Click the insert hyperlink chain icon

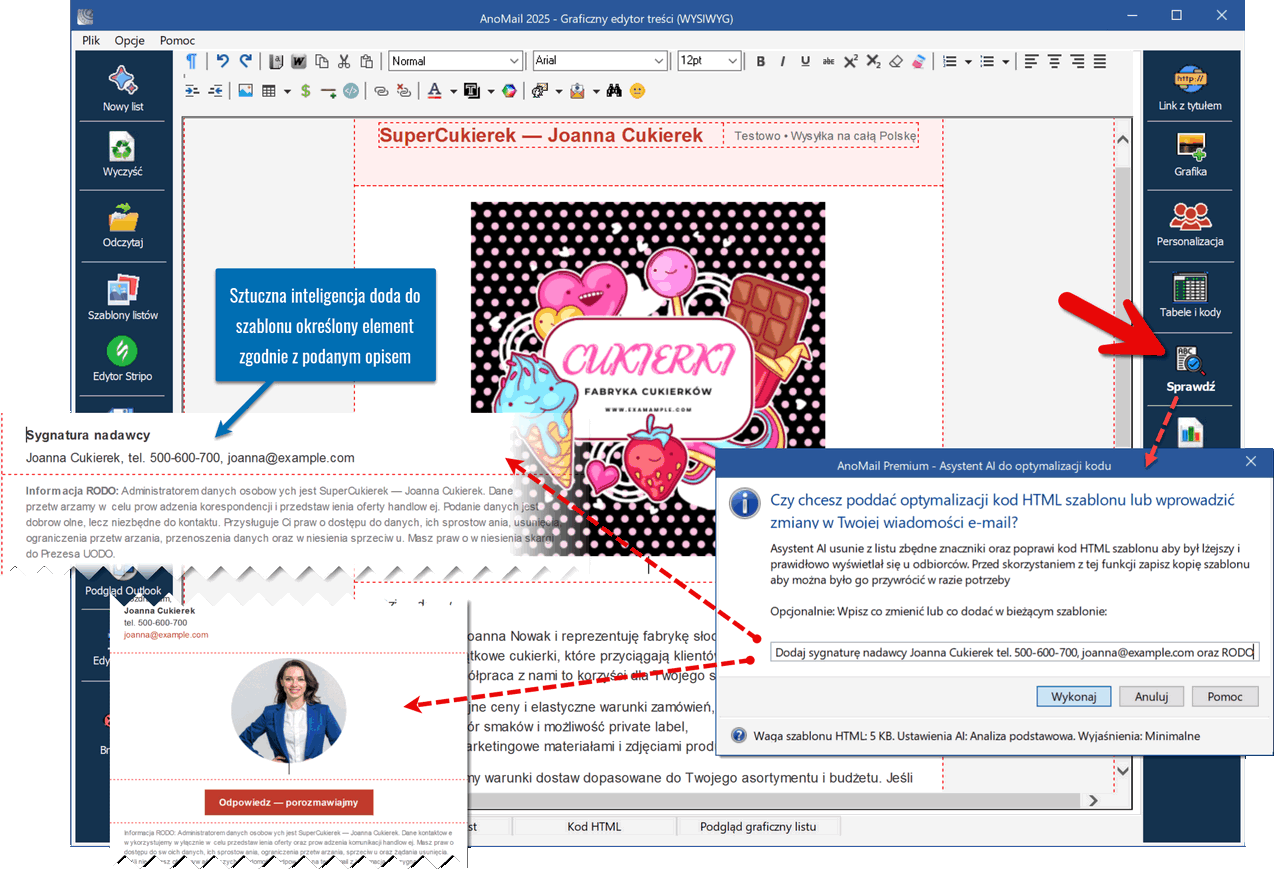pyautogui.click(x=380, y=91)
